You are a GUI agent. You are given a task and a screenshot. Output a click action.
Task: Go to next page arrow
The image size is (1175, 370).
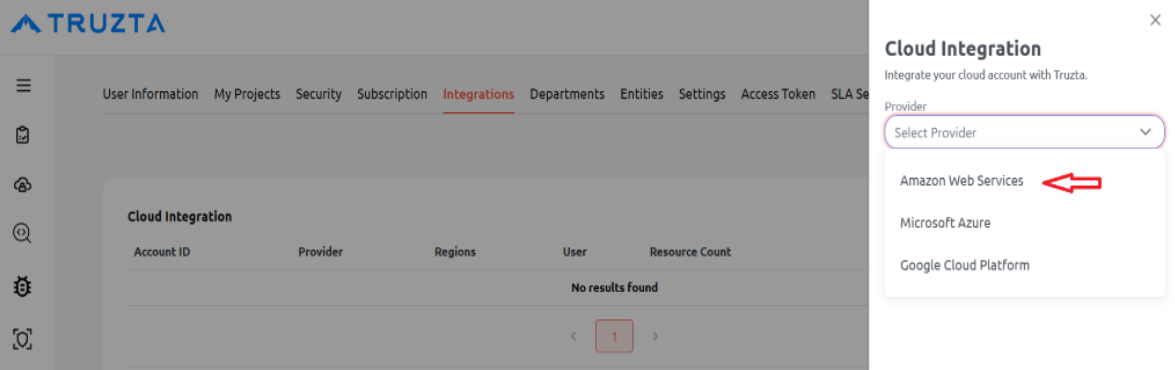[x=655, y=336]
